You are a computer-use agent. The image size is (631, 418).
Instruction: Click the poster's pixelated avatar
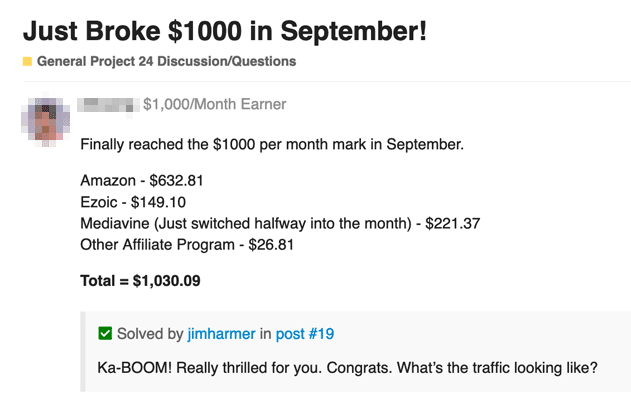click(x=47, y=121)
